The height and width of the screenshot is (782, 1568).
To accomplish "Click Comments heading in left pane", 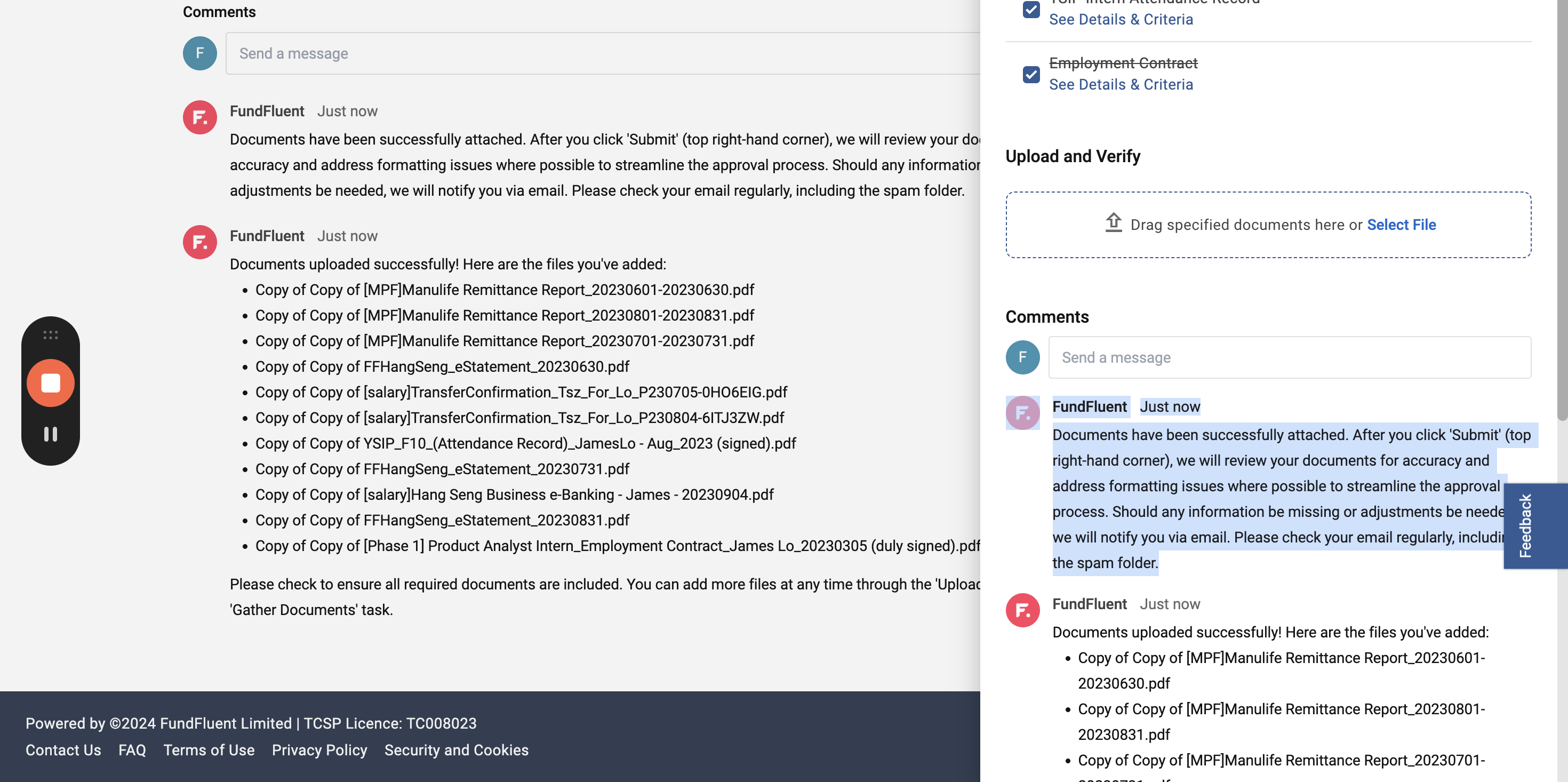I will coord(219,12).
